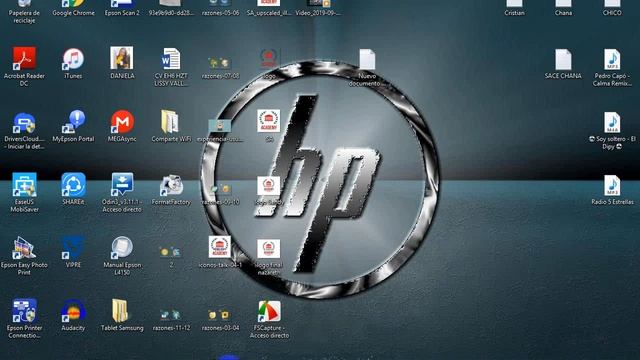The width and height of the screenshot is (640, 360).
Task: Launch Epson Easy Photo Print
Action: (x=24, y=248)
